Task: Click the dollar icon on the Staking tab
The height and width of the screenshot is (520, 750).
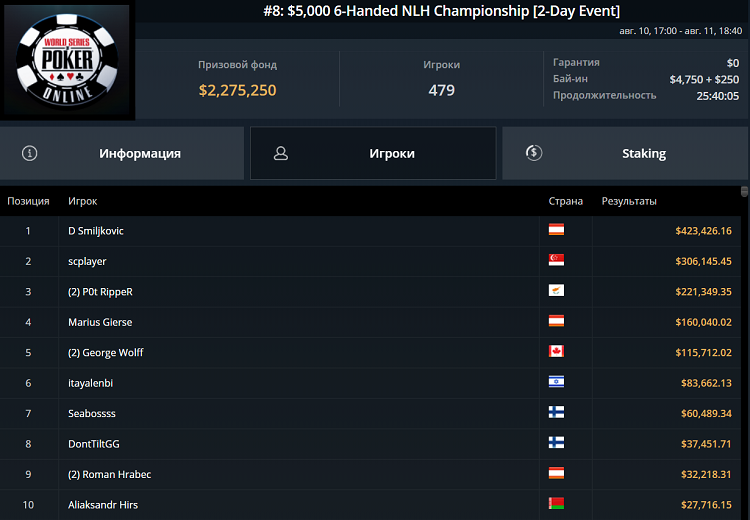Action: [x=534, y=153]
